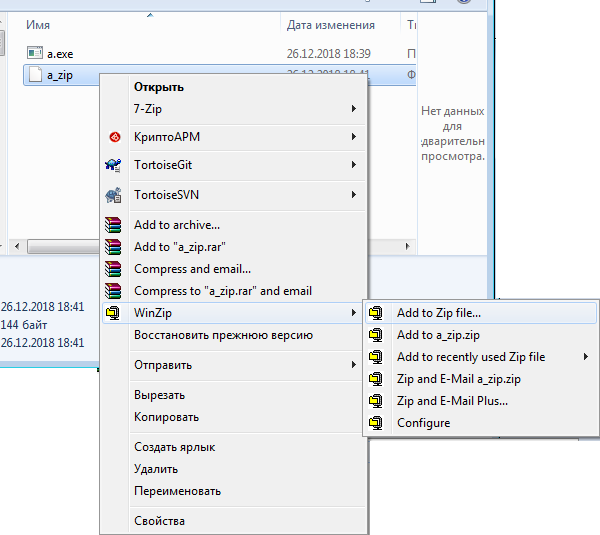600x535 pixels.
Task: Click the a.exe file icon
Action: coord(35,53)
